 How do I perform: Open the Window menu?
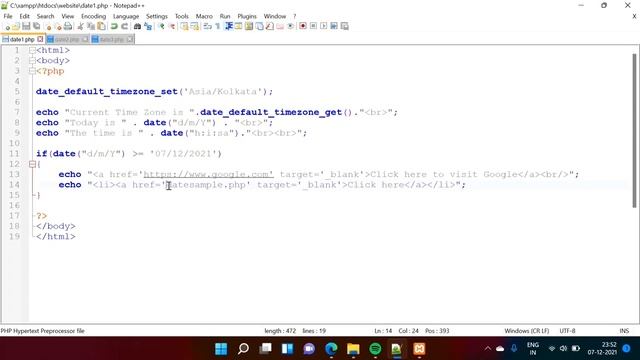click(x=275, y=16)
